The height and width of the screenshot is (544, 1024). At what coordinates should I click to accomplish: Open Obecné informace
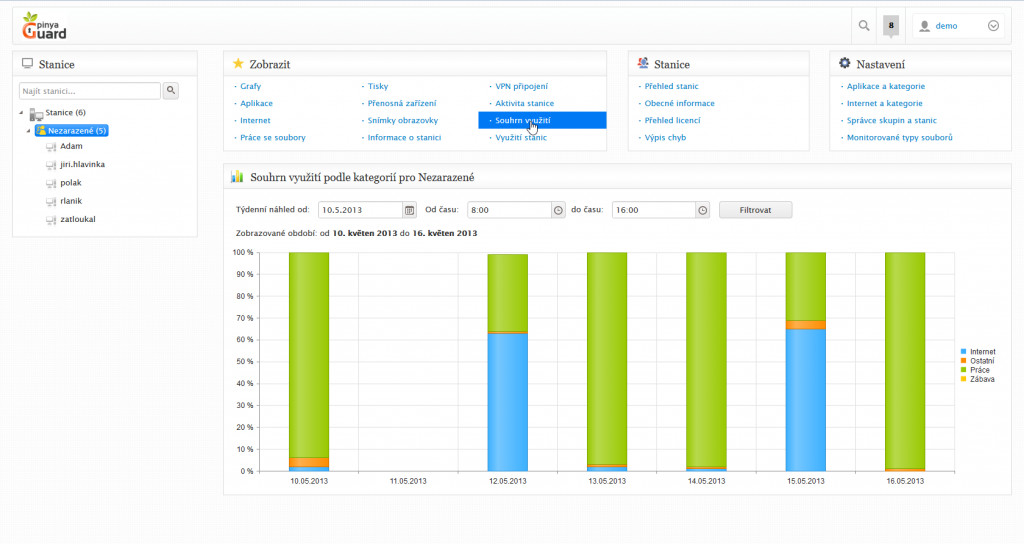click(679, 103)
